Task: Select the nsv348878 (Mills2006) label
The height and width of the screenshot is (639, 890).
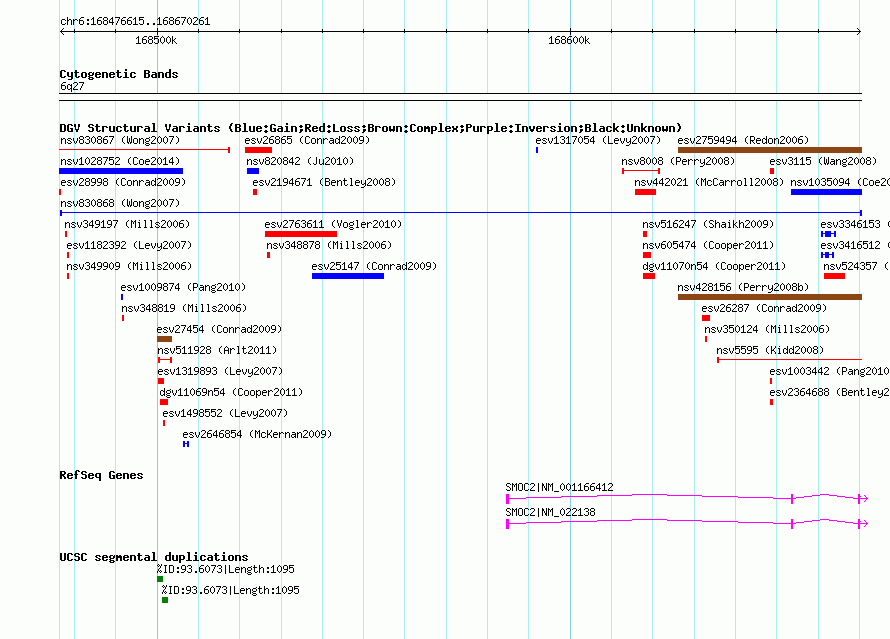Action: 329,245
